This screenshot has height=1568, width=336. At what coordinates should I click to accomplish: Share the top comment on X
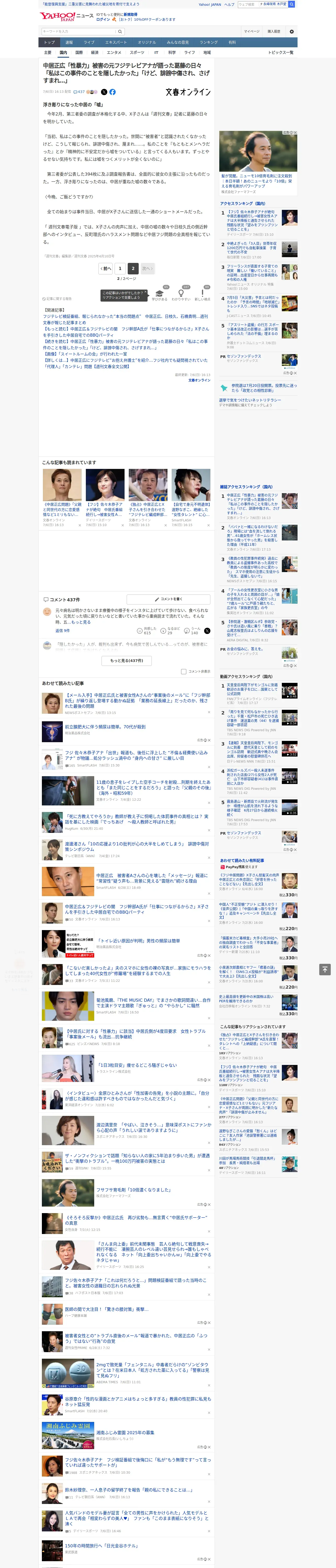tap(207, 631)
